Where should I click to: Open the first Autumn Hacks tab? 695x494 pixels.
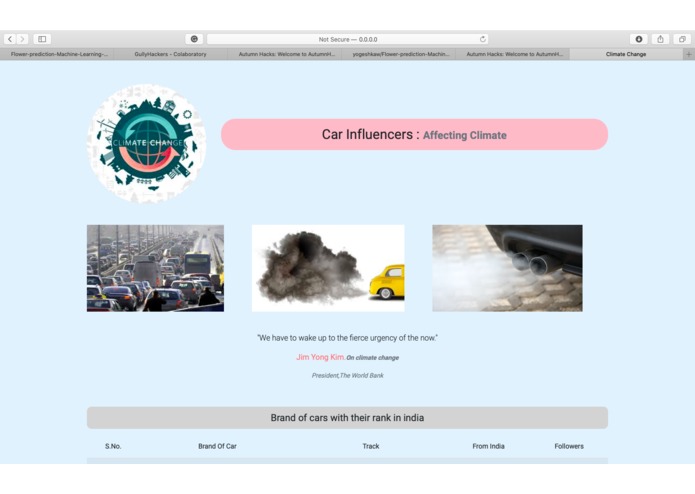click(x=285, y=54)
